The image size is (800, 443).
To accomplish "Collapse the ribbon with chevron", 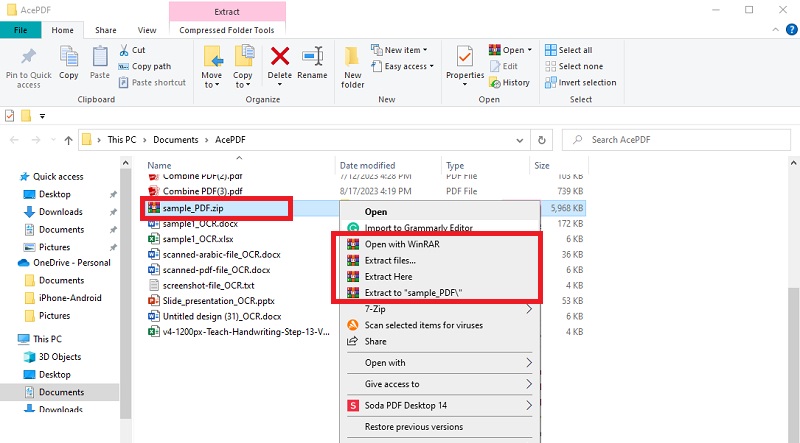I will click(776, 30).
